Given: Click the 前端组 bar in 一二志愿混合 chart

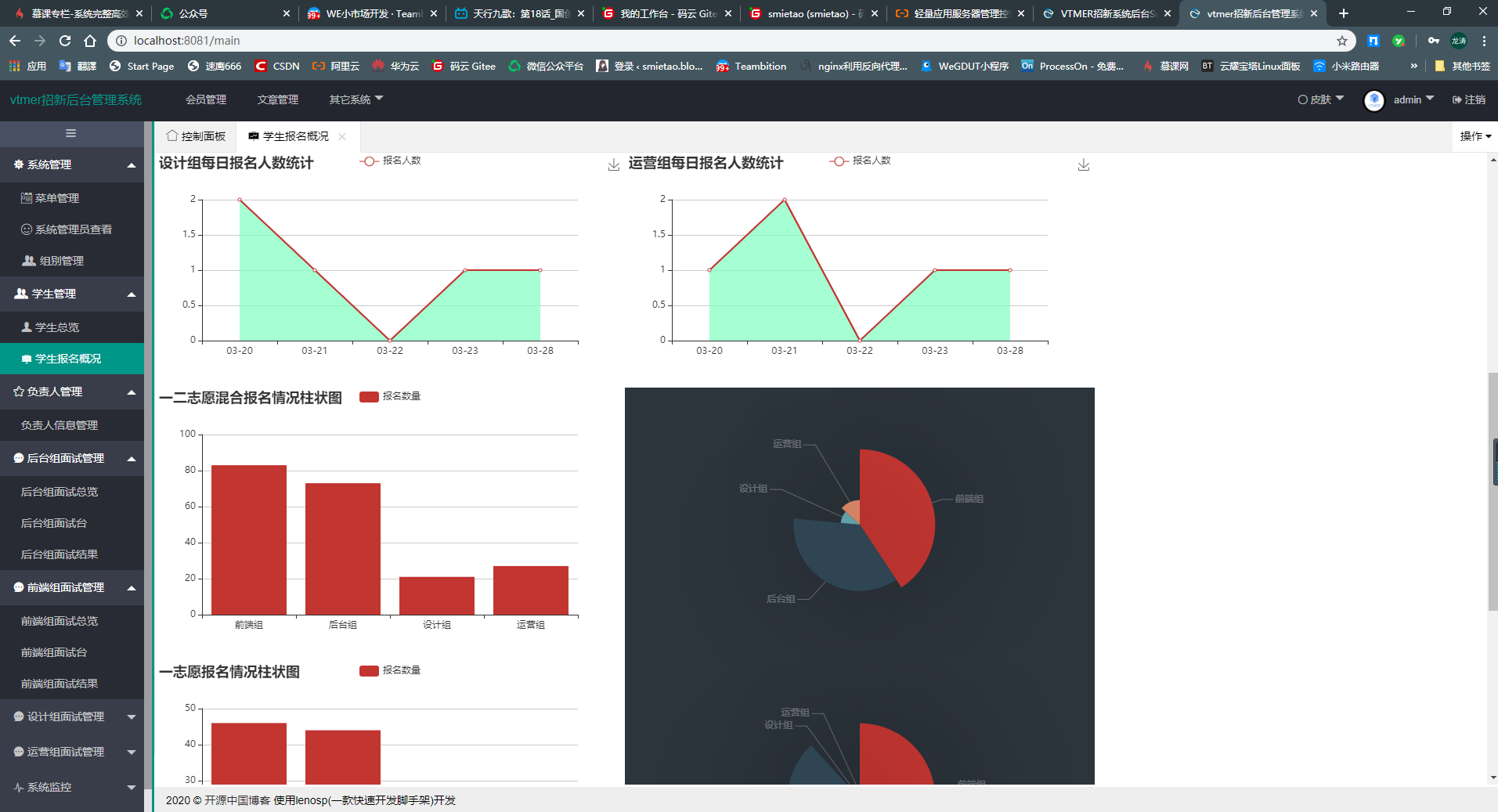Looking at the screenshot, I should click(x=249, y=540).
